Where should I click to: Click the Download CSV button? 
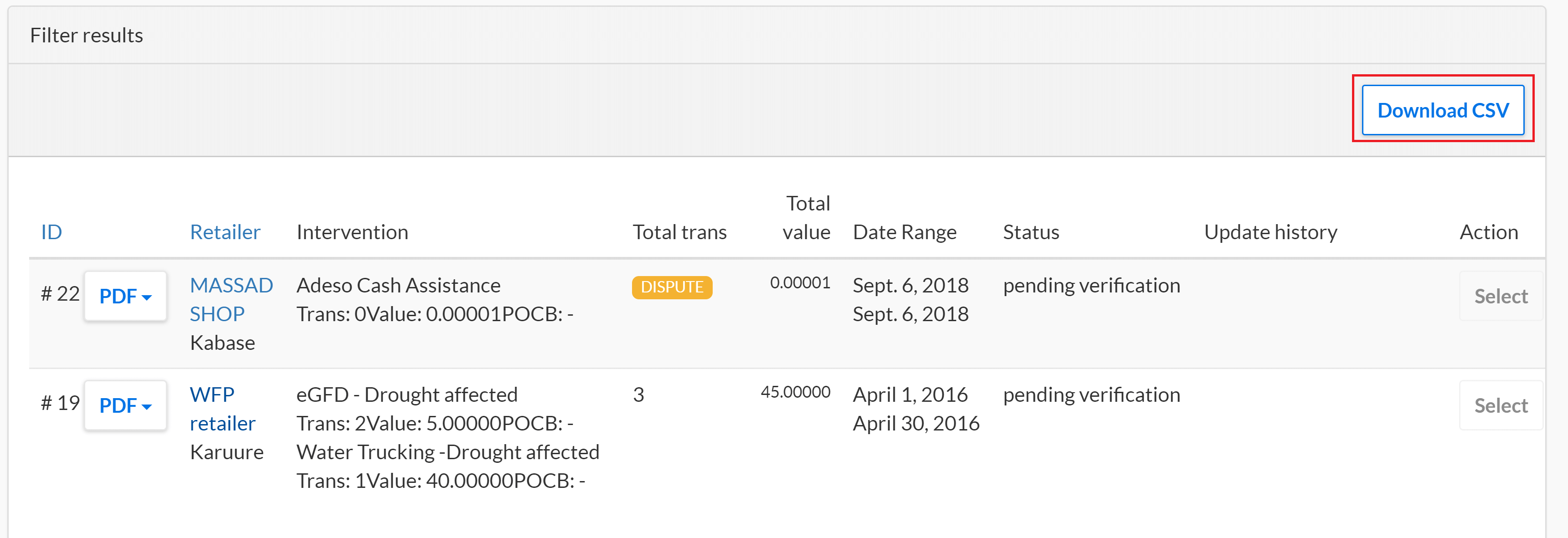coord(1443,110)
